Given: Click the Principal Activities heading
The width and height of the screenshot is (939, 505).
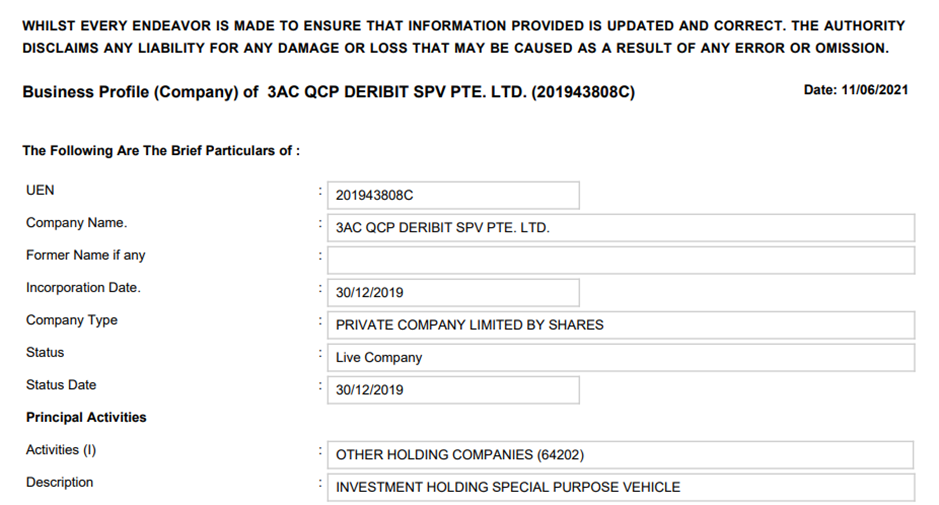Looking at the screenshot, I should click(86, 417).
